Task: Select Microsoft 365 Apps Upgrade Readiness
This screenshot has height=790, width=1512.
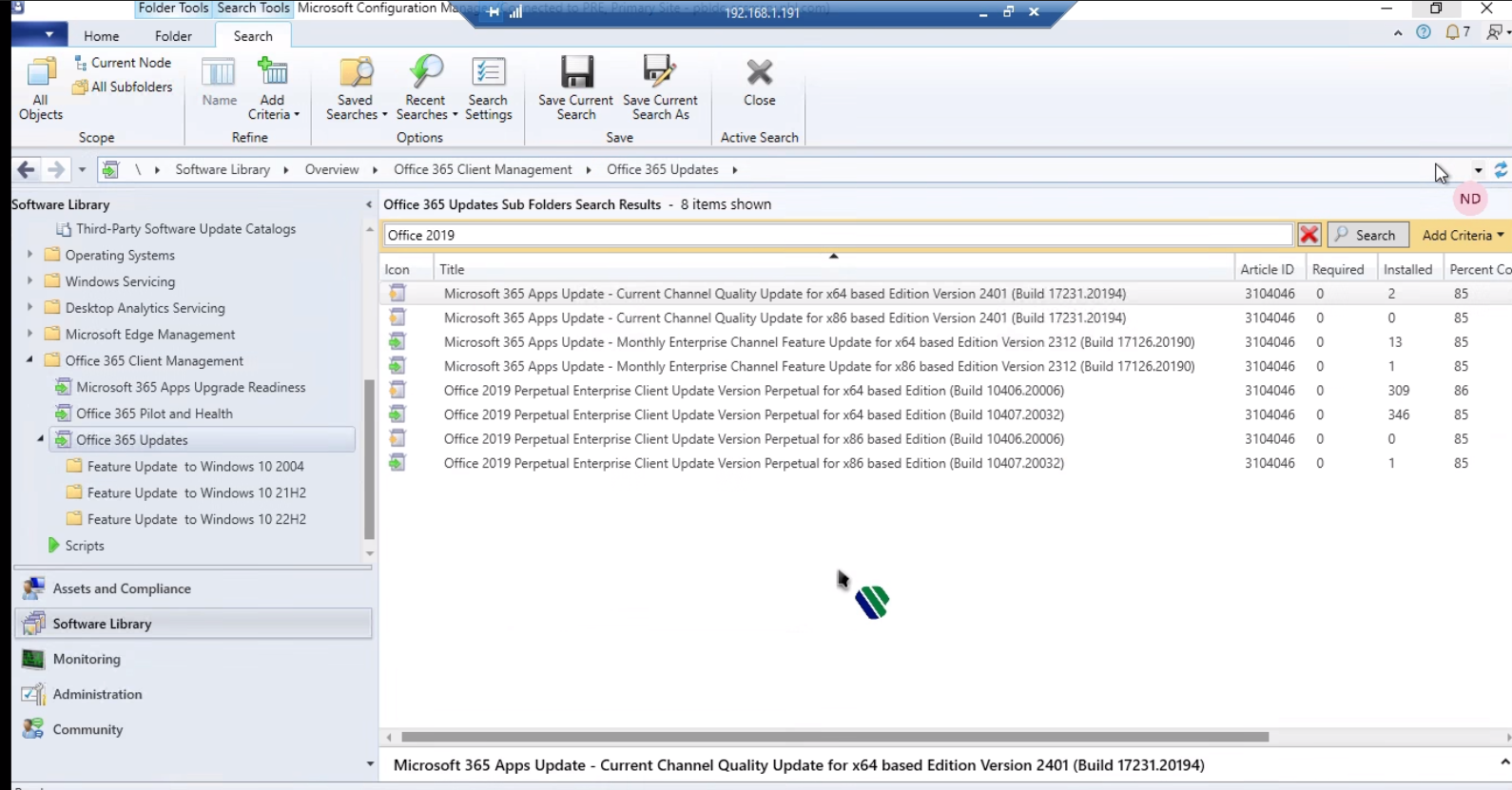Action: [191, 387]
